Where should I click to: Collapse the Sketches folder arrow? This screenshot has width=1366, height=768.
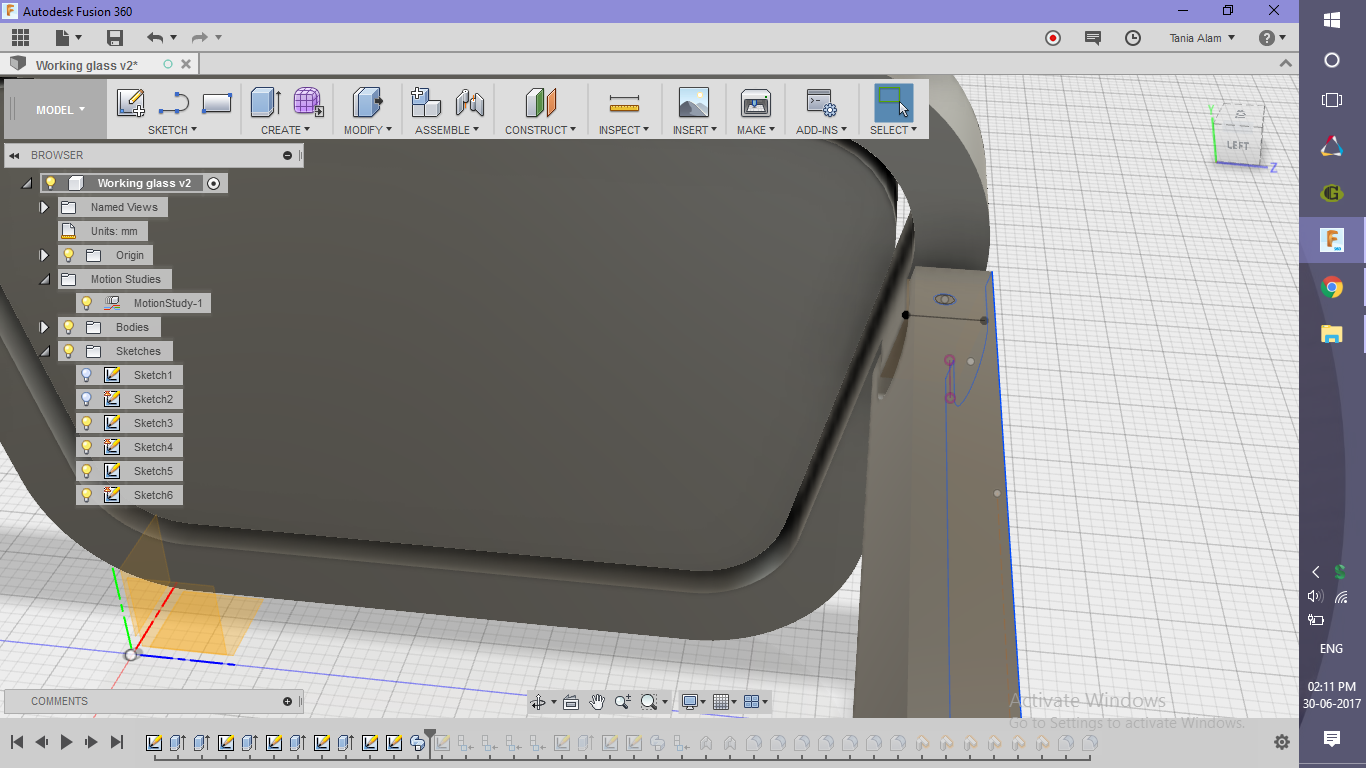coord(44,351)
